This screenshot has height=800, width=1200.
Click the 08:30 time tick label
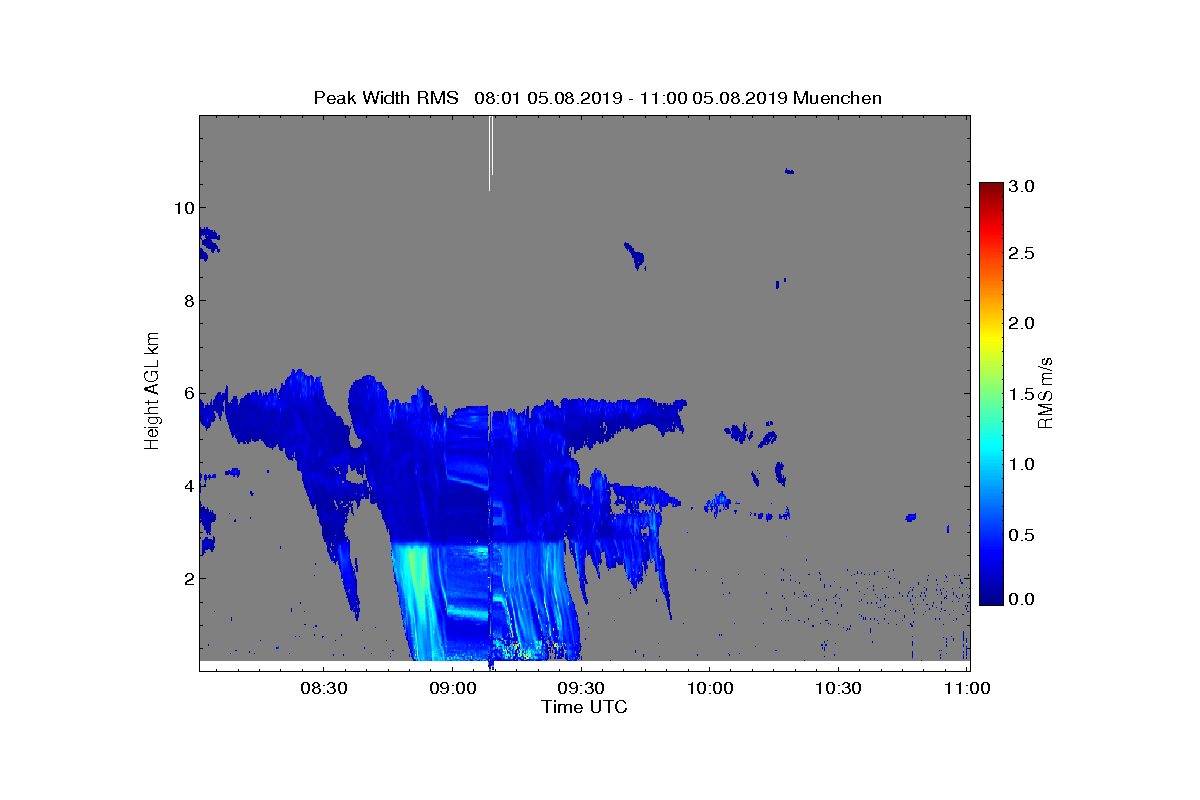click(x=323, y=688)
